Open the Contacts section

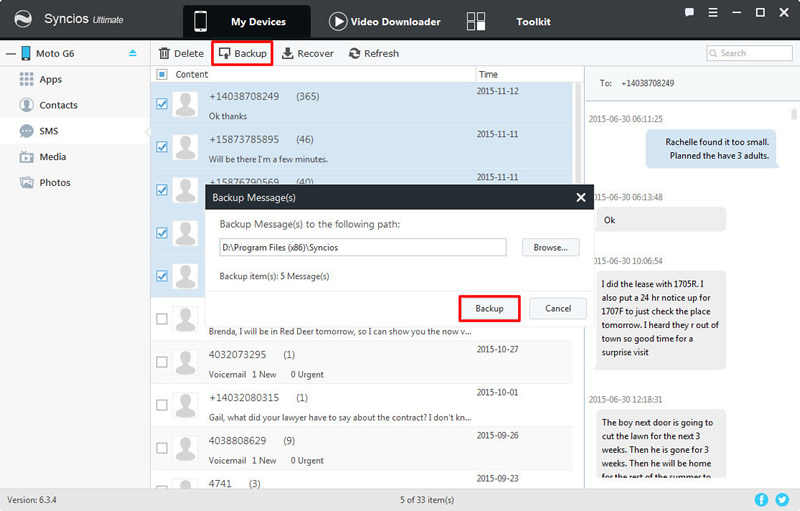point(75,105)
